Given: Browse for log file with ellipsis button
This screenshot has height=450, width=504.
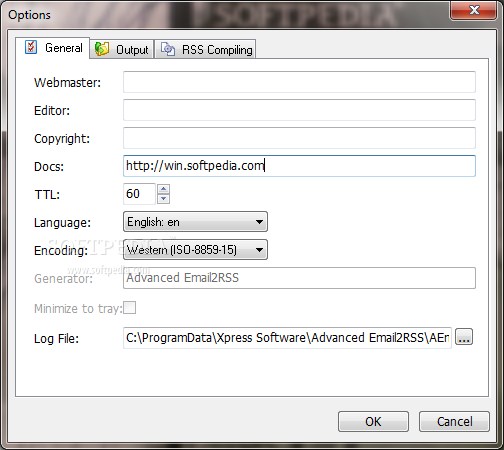Looking at the screenshot, I should pos(464,337).
